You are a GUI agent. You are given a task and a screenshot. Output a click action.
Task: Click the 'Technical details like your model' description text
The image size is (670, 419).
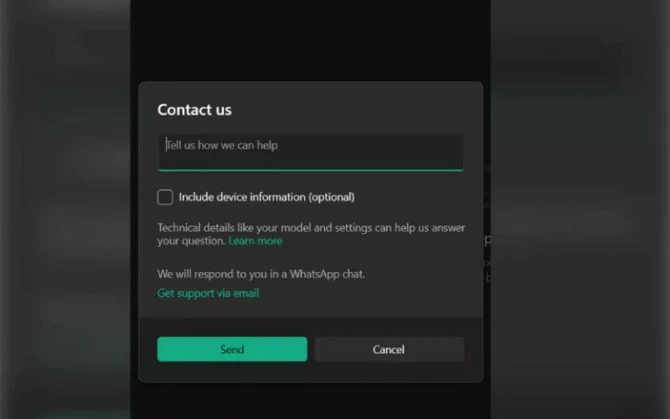point(311,234)
